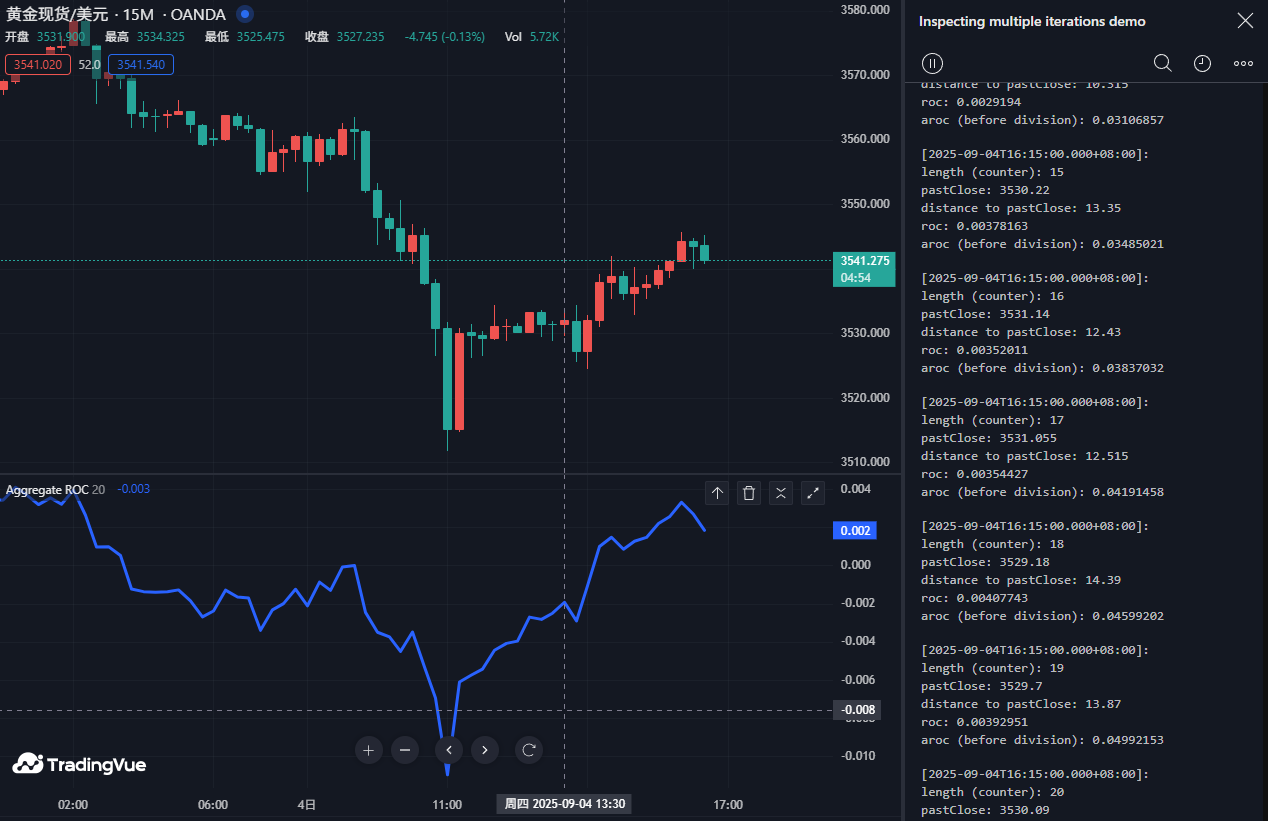Image resolution: width=1268 pixels, height=821 pixels.
Task: Zoom out the chart with minus button
Action: [x=405, y=749]
